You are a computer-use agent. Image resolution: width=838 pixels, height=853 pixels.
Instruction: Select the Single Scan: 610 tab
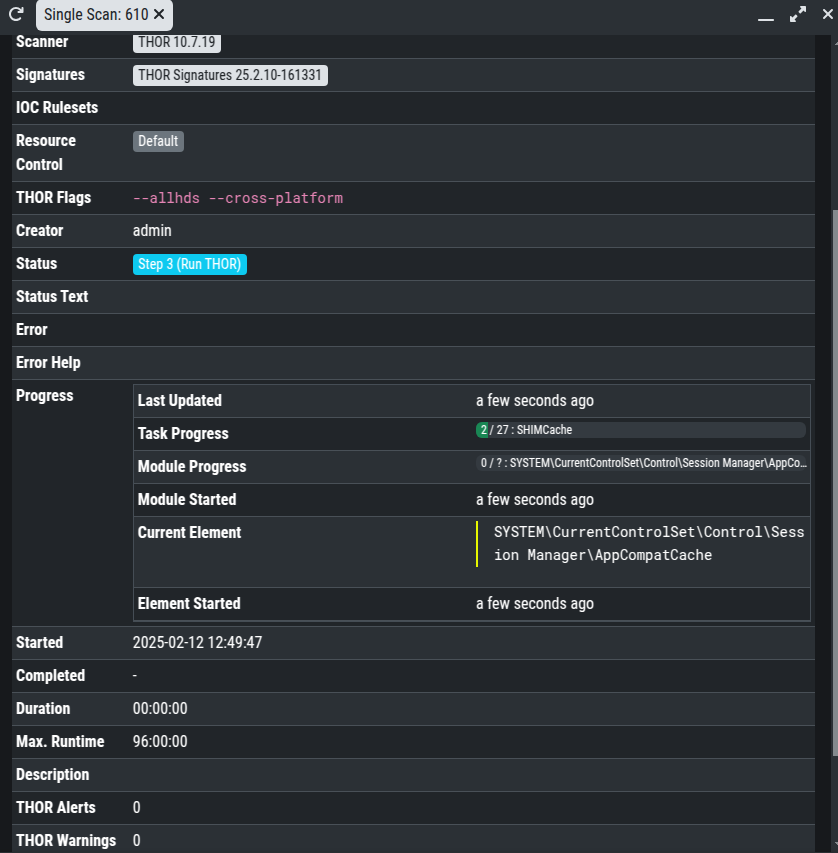tap(94, 15)
